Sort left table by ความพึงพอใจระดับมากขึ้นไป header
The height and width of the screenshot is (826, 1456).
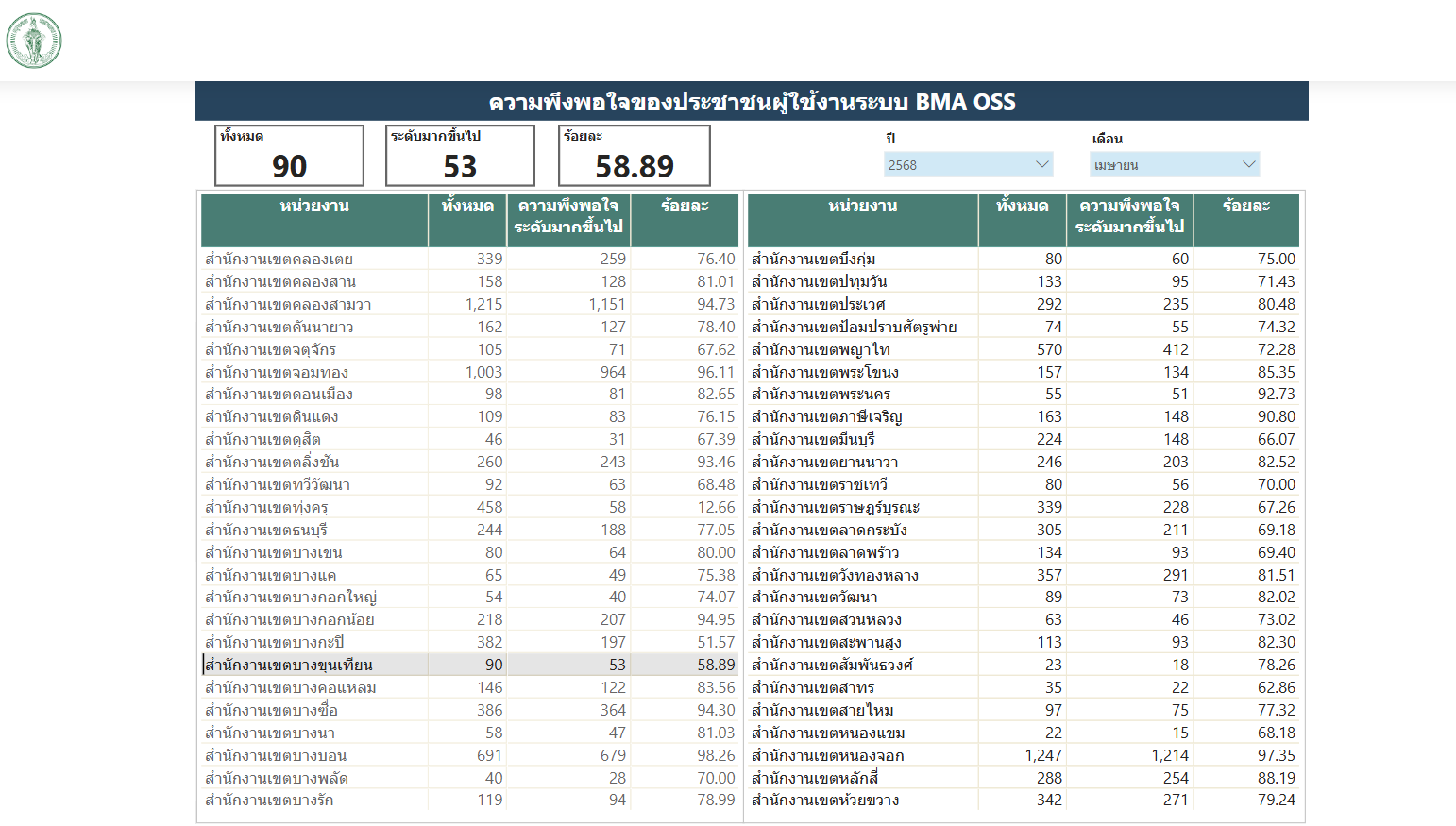click(568, 220)
